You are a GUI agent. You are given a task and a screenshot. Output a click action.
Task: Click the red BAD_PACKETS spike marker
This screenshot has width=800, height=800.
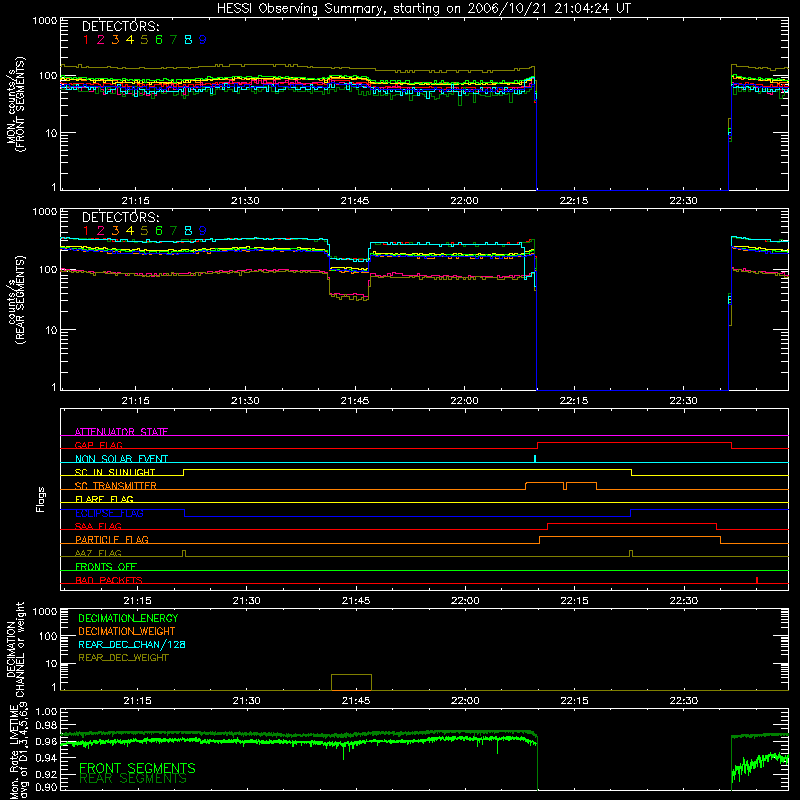click(757, 580)
